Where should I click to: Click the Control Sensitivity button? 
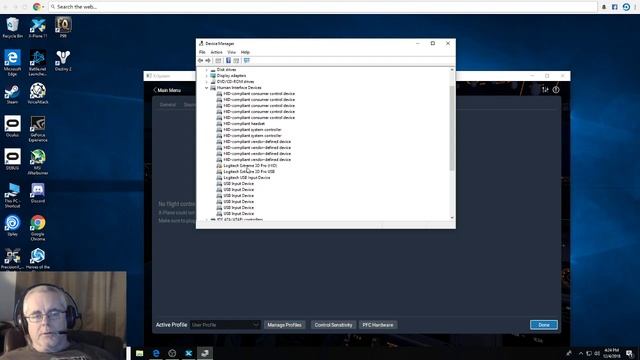[x=333, y=325]
